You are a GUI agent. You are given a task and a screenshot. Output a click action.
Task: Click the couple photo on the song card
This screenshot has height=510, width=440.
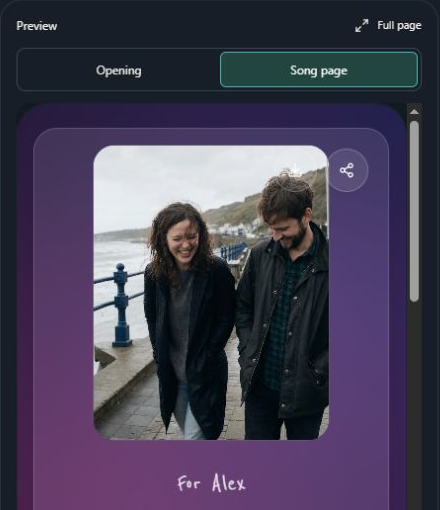[x=211, y=293]
